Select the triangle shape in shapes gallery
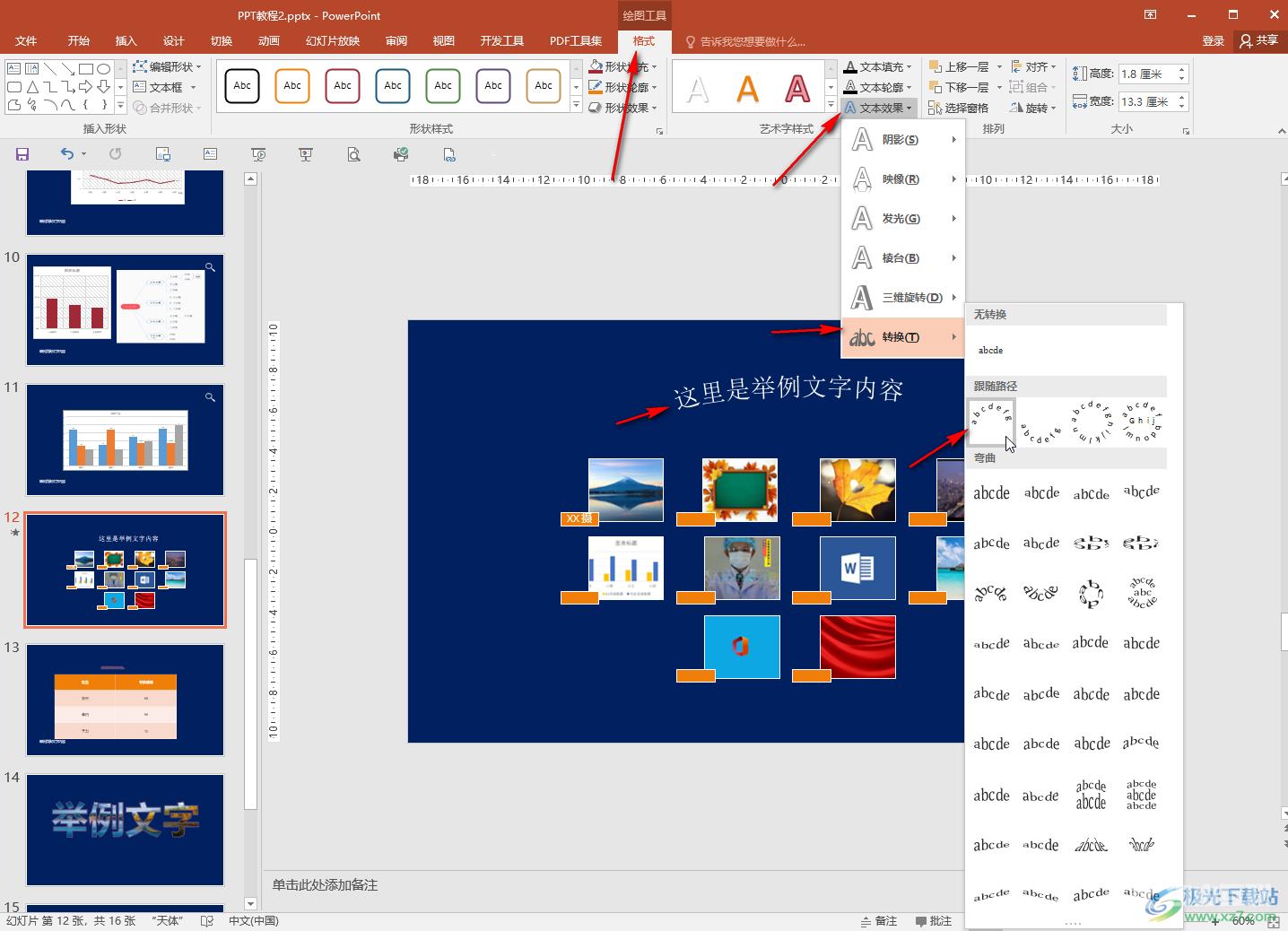 pos(32,87)
